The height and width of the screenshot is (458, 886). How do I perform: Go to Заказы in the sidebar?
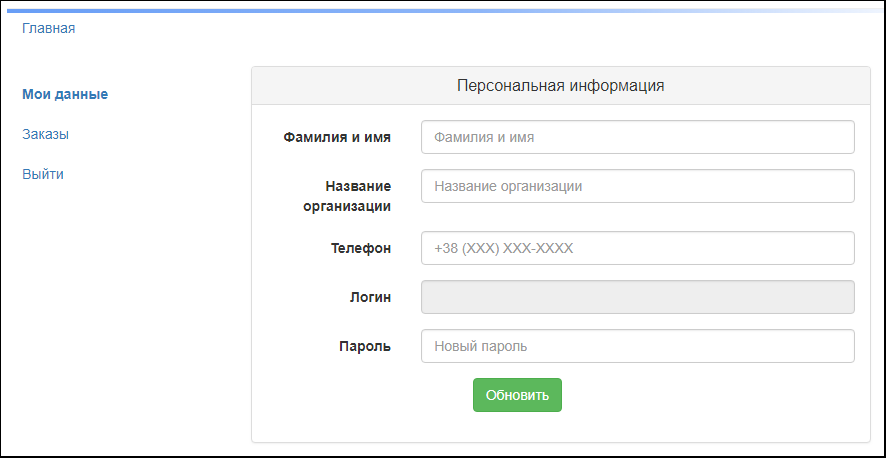click(45, 134)
